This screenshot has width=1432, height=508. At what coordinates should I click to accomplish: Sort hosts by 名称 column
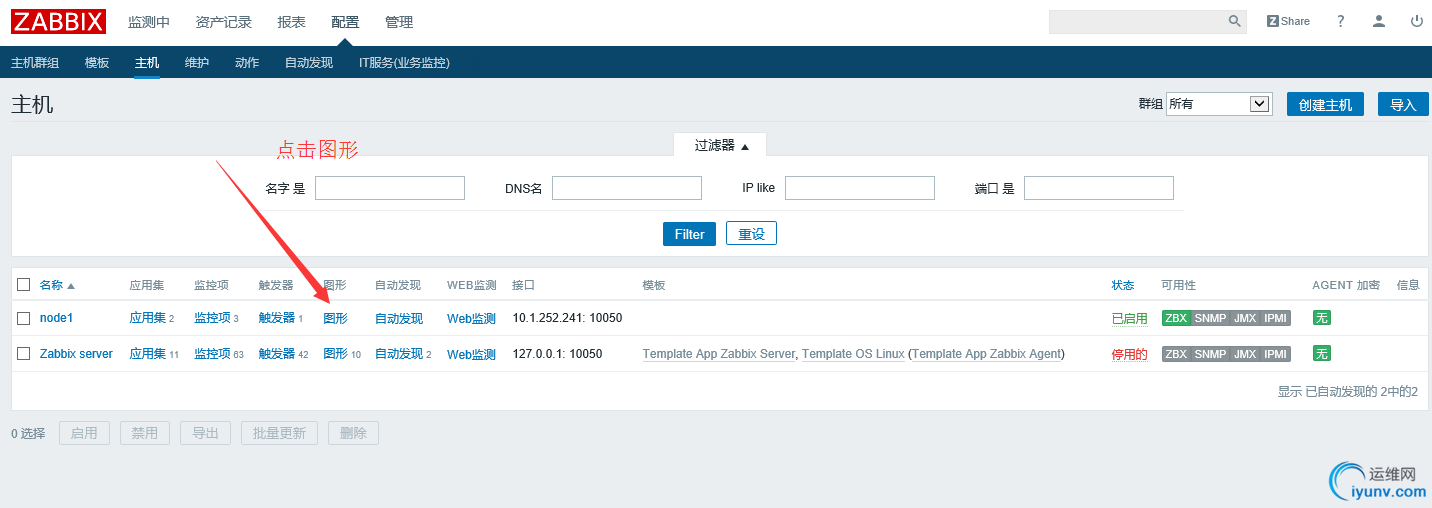57,285
